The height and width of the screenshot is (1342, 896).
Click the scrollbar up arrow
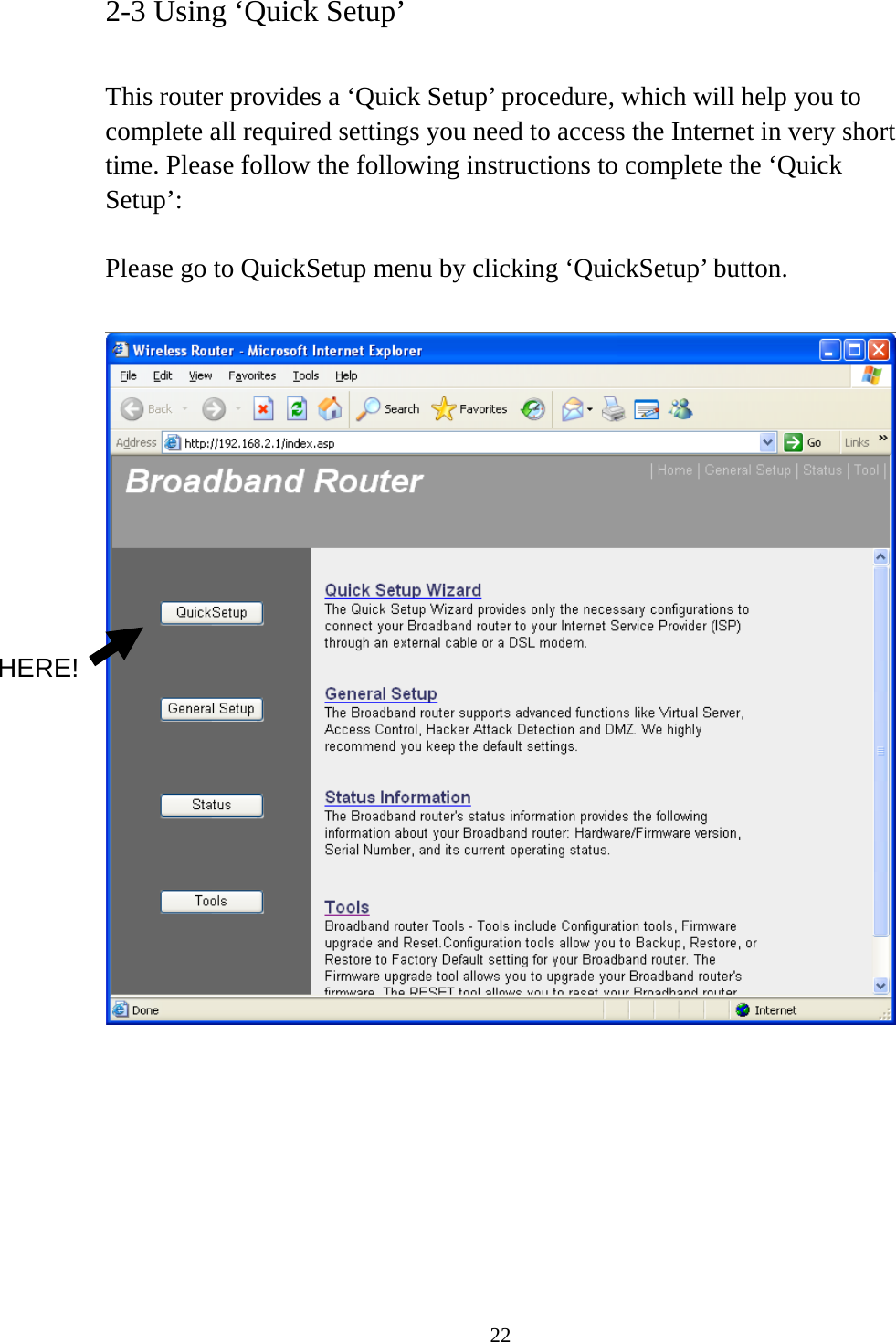pos(880,557)
